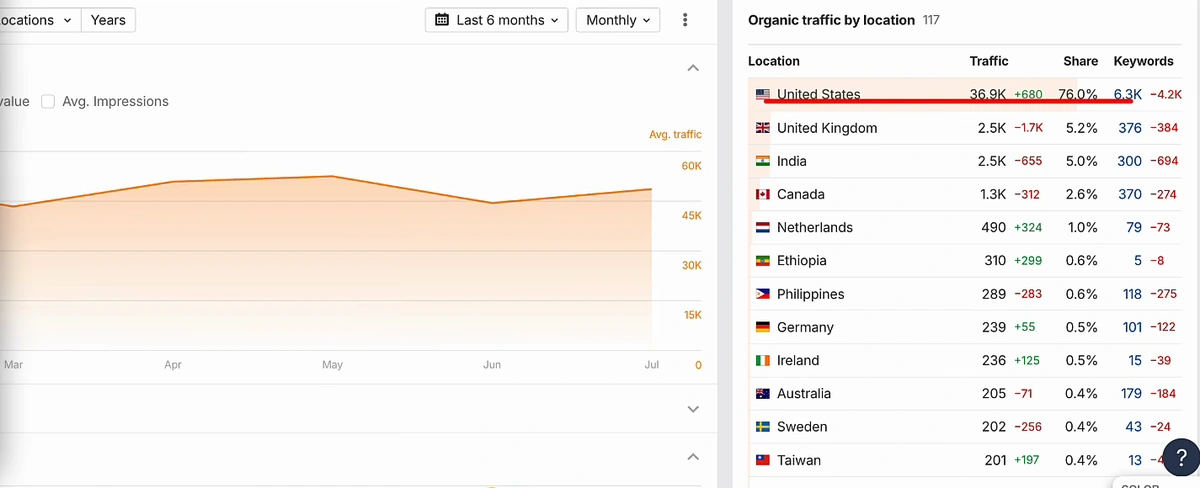Click the Apr label on chart axis
The width and height of the screenshot is (1200, 488).
tap(173, 365)
